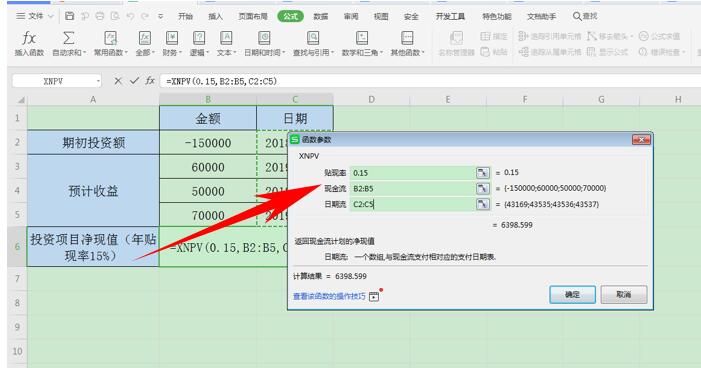Image resolution: width=701 pixels, height=368 pixels.
Task: Select cell with value 70000
Action: pos(208,215)
